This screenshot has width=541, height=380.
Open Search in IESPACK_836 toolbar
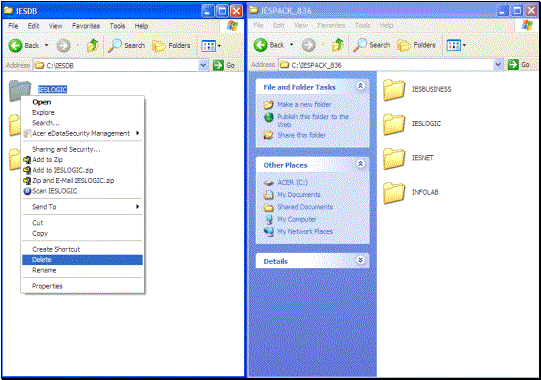click(x=372, y=45)
